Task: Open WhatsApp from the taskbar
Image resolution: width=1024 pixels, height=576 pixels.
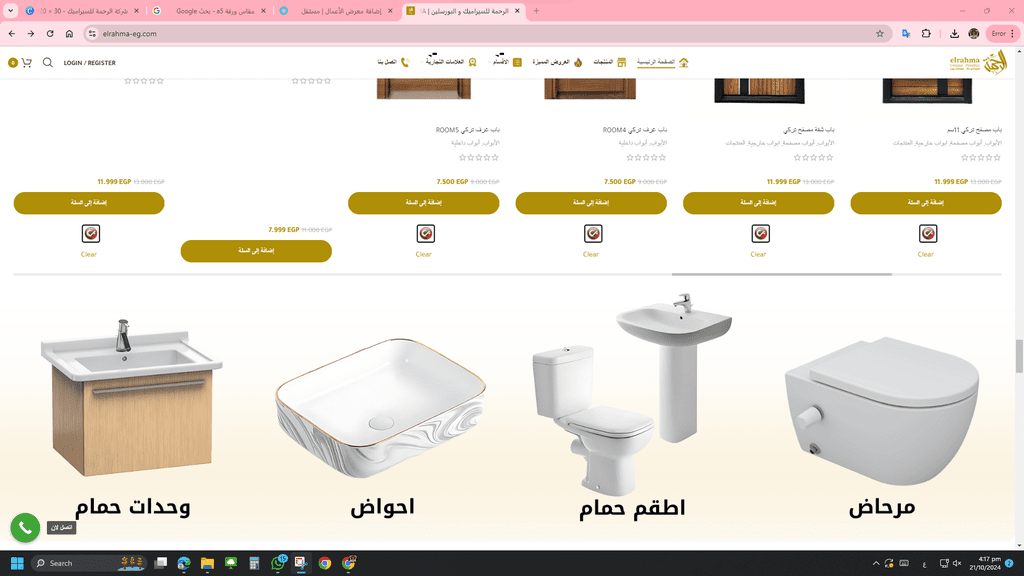Action: click(x=278, y=563)
